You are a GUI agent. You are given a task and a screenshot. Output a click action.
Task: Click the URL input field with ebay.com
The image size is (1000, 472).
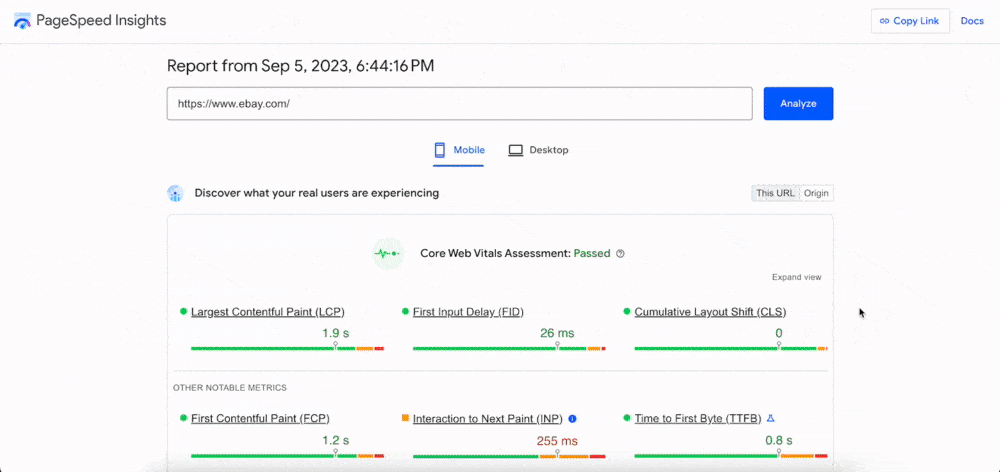(x=459, y=103)
